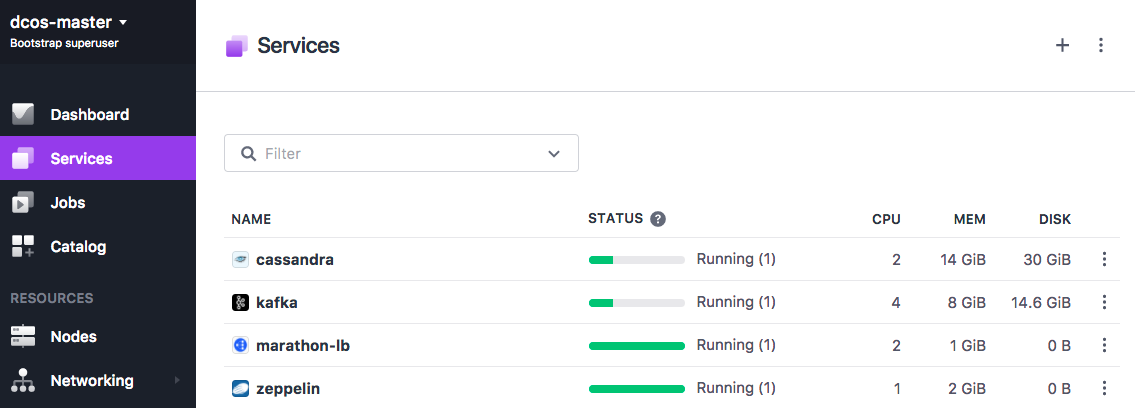
Task: Open the kafka row actions menu
Action: (x=1104, y=302)
